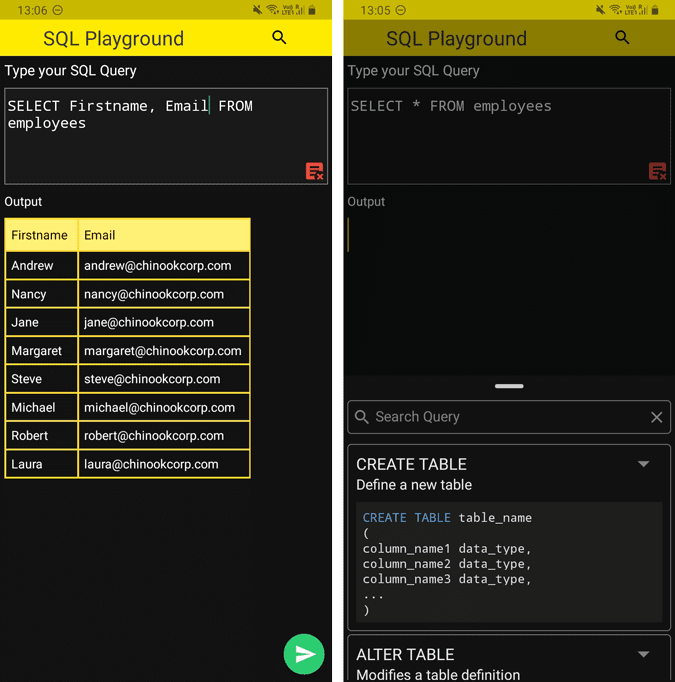Tap dimmed red clear-query icon in right editor

pos(657,171)
